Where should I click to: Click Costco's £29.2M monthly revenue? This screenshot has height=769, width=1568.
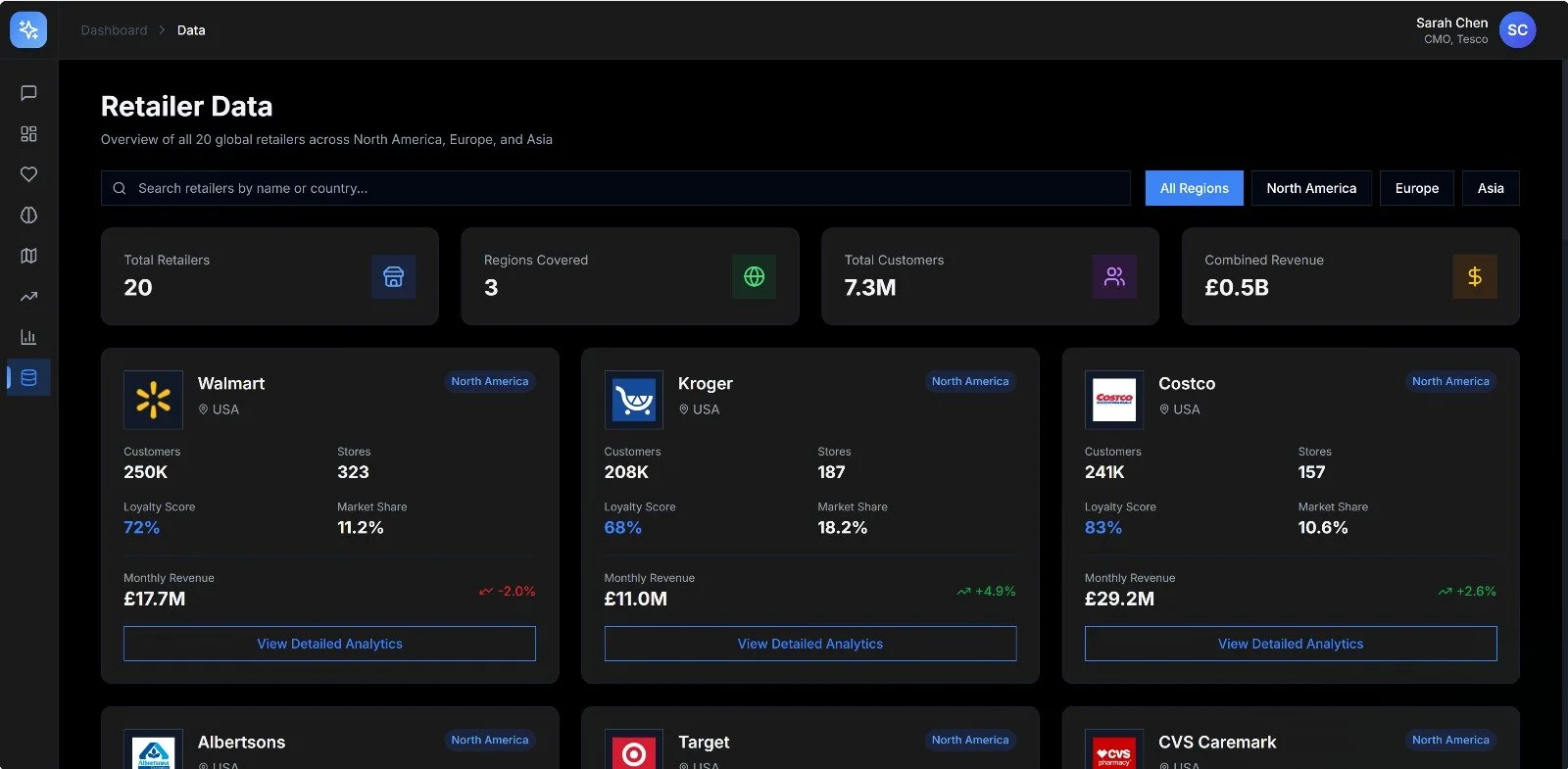(1119, 599)
